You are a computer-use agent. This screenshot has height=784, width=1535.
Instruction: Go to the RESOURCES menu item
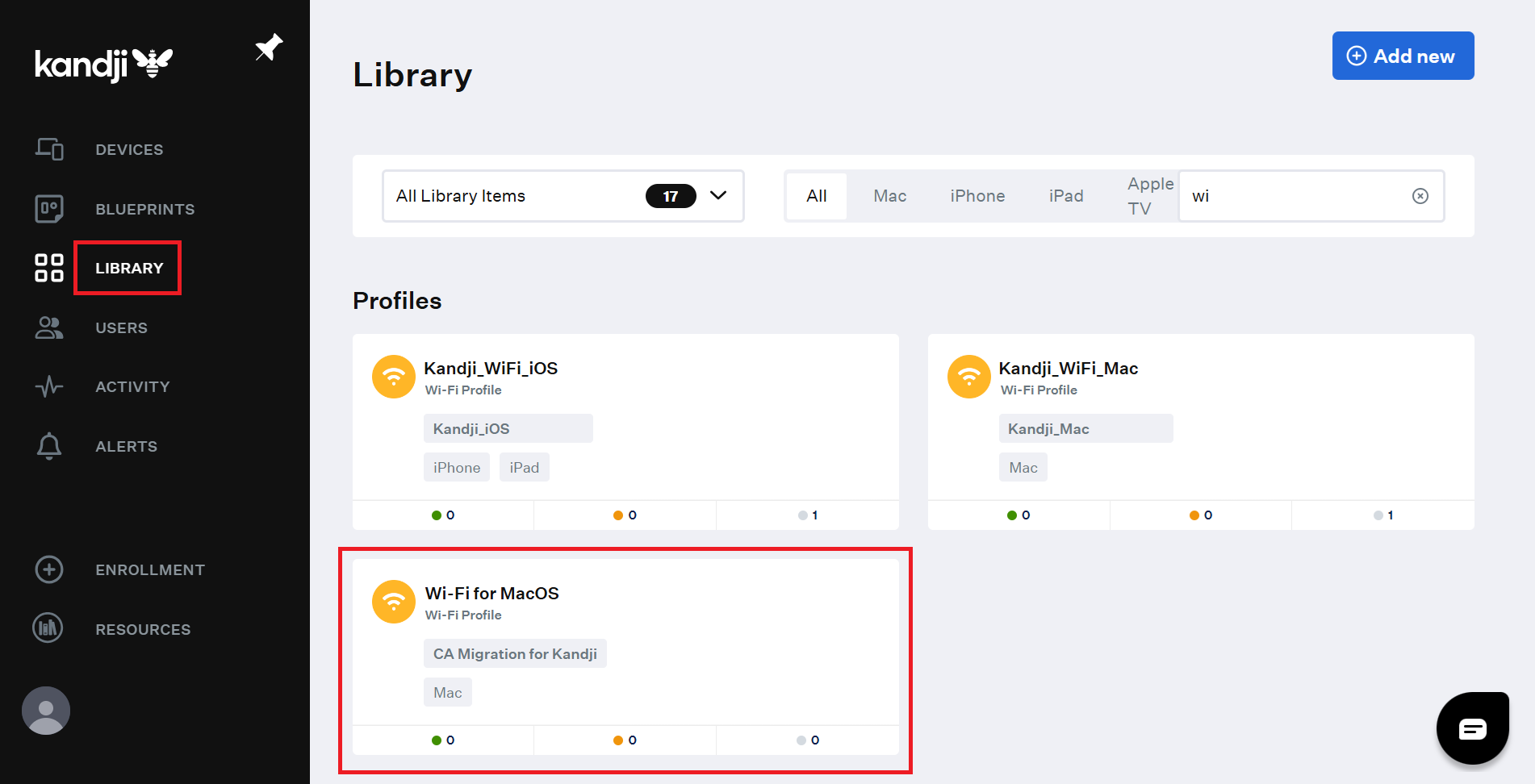[143, 629]
